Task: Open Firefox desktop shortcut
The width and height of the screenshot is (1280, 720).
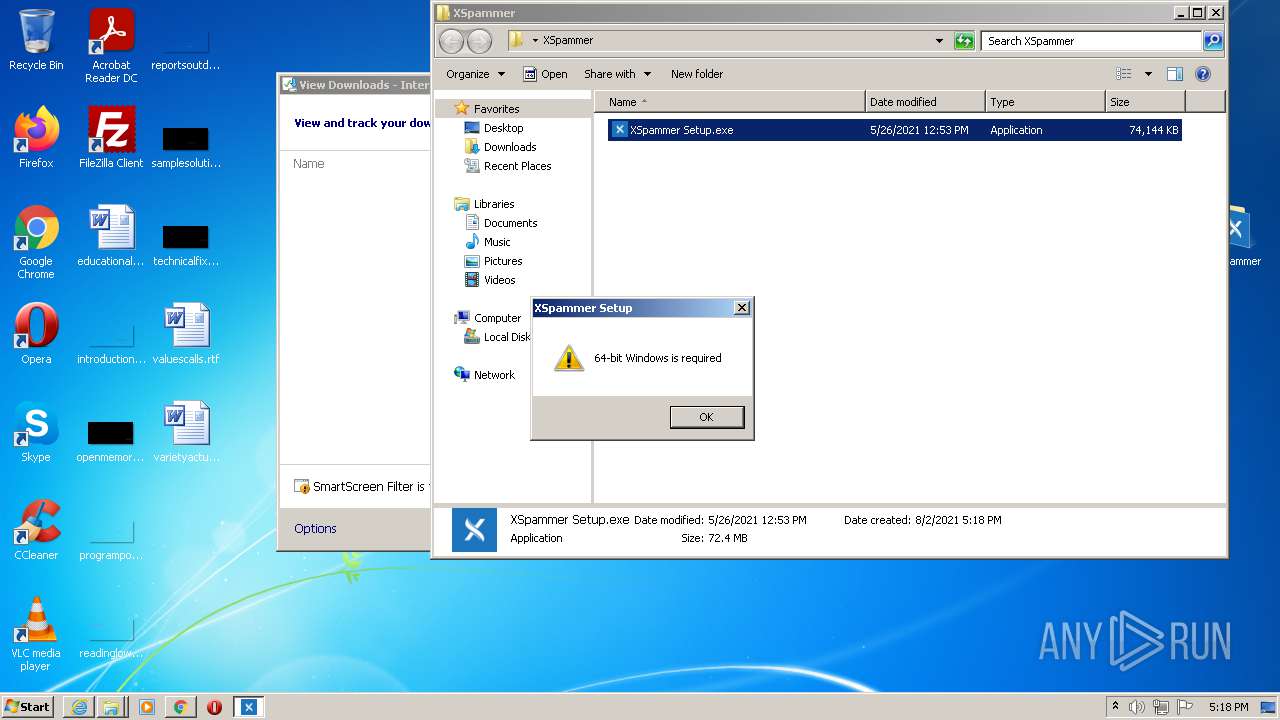Action: pyautogui.click(x=36, y=138)
